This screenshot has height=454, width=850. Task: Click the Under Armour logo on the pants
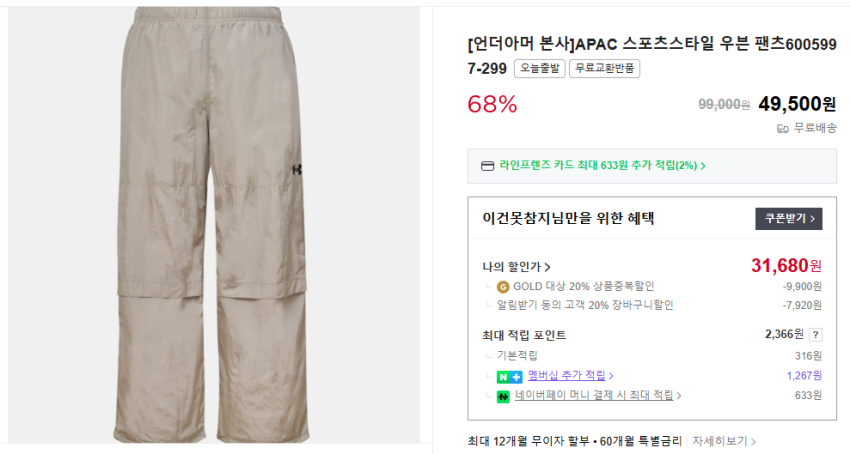[297, 170]
